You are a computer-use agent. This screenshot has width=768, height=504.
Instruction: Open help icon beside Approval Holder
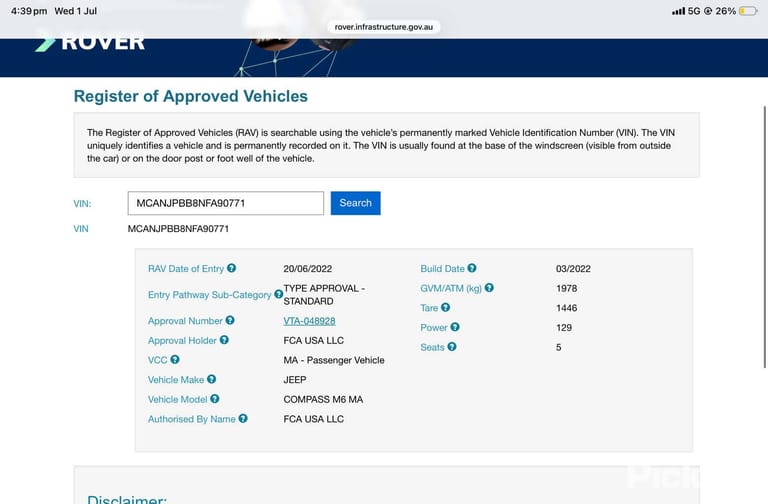point(224,339)
